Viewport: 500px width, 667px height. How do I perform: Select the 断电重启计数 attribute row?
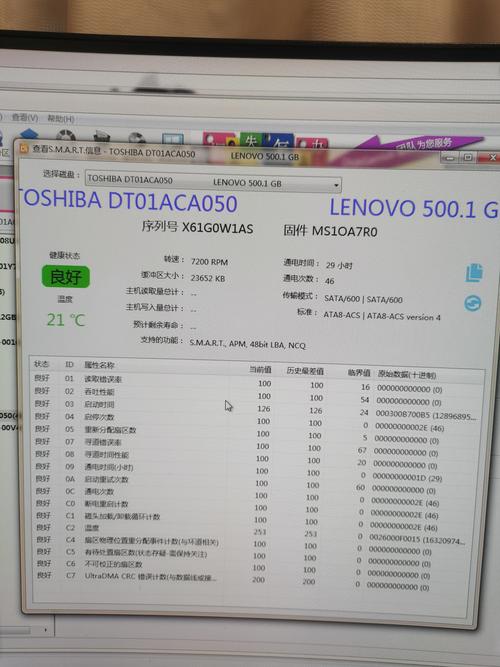pos(256,508)
